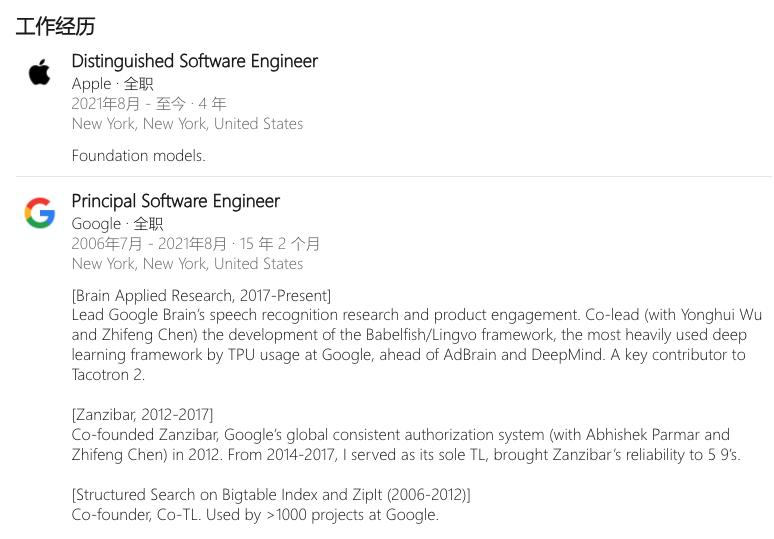
Task: Click the [Zanzibar, 2012-2017] heading
Action: (142, 414)
